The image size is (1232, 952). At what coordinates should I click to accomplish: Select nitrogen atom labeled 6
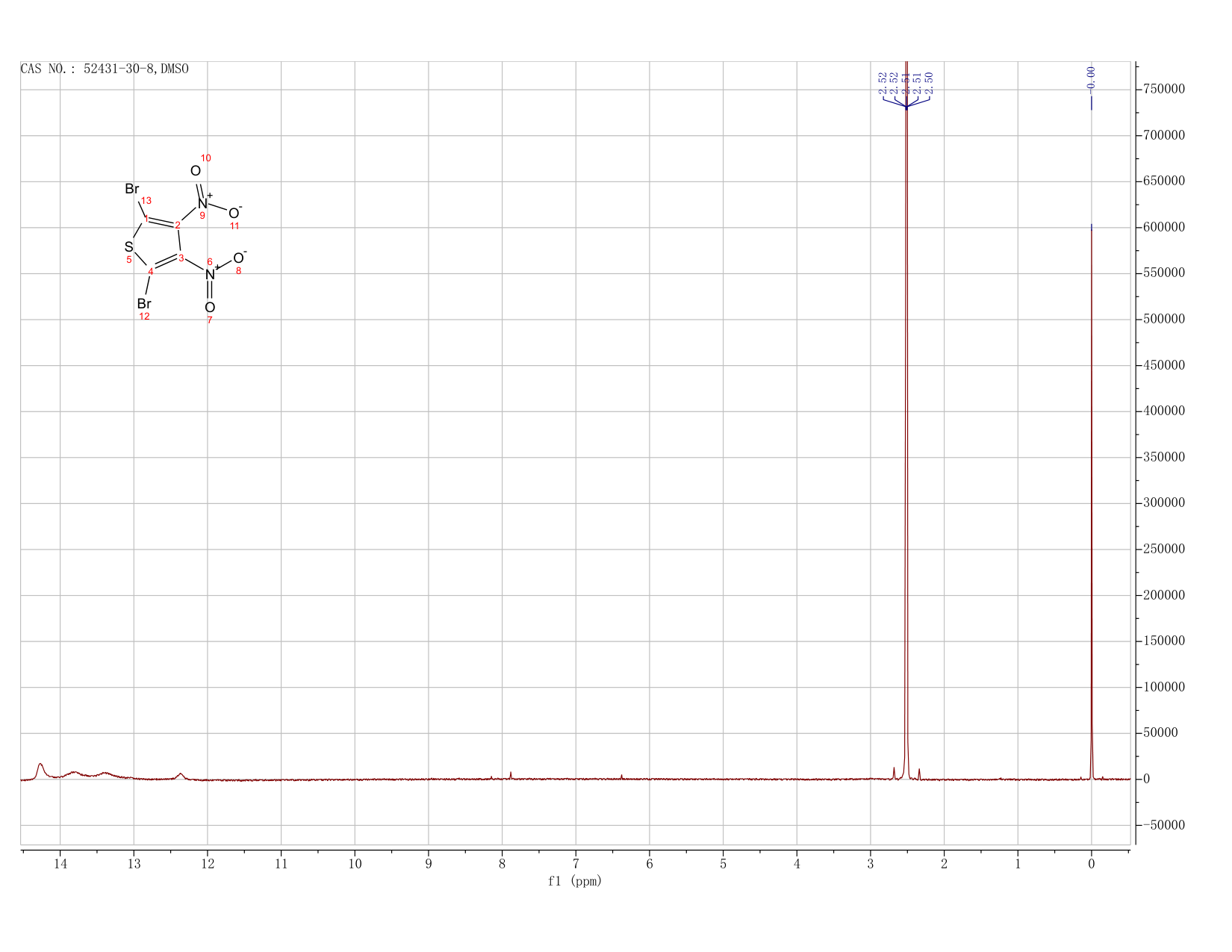click(x=210, y=275)
